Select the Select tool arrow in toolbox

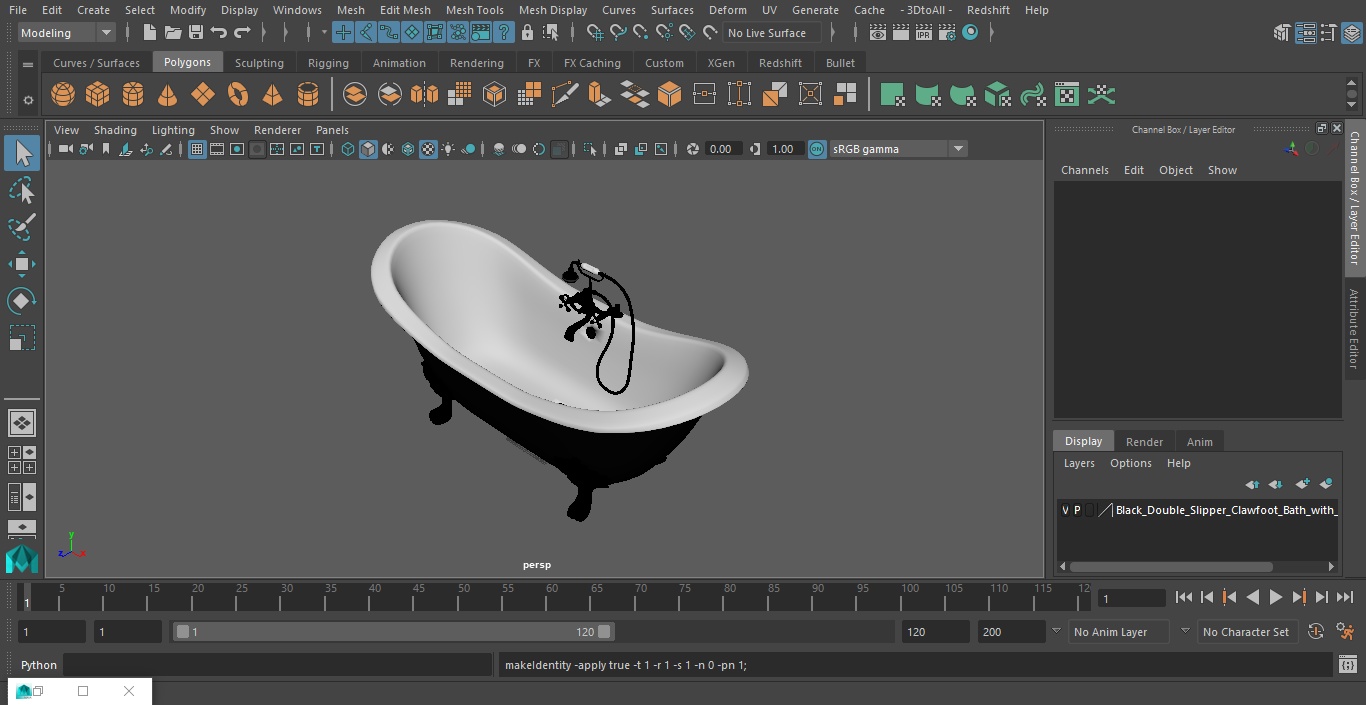(22, 153)
